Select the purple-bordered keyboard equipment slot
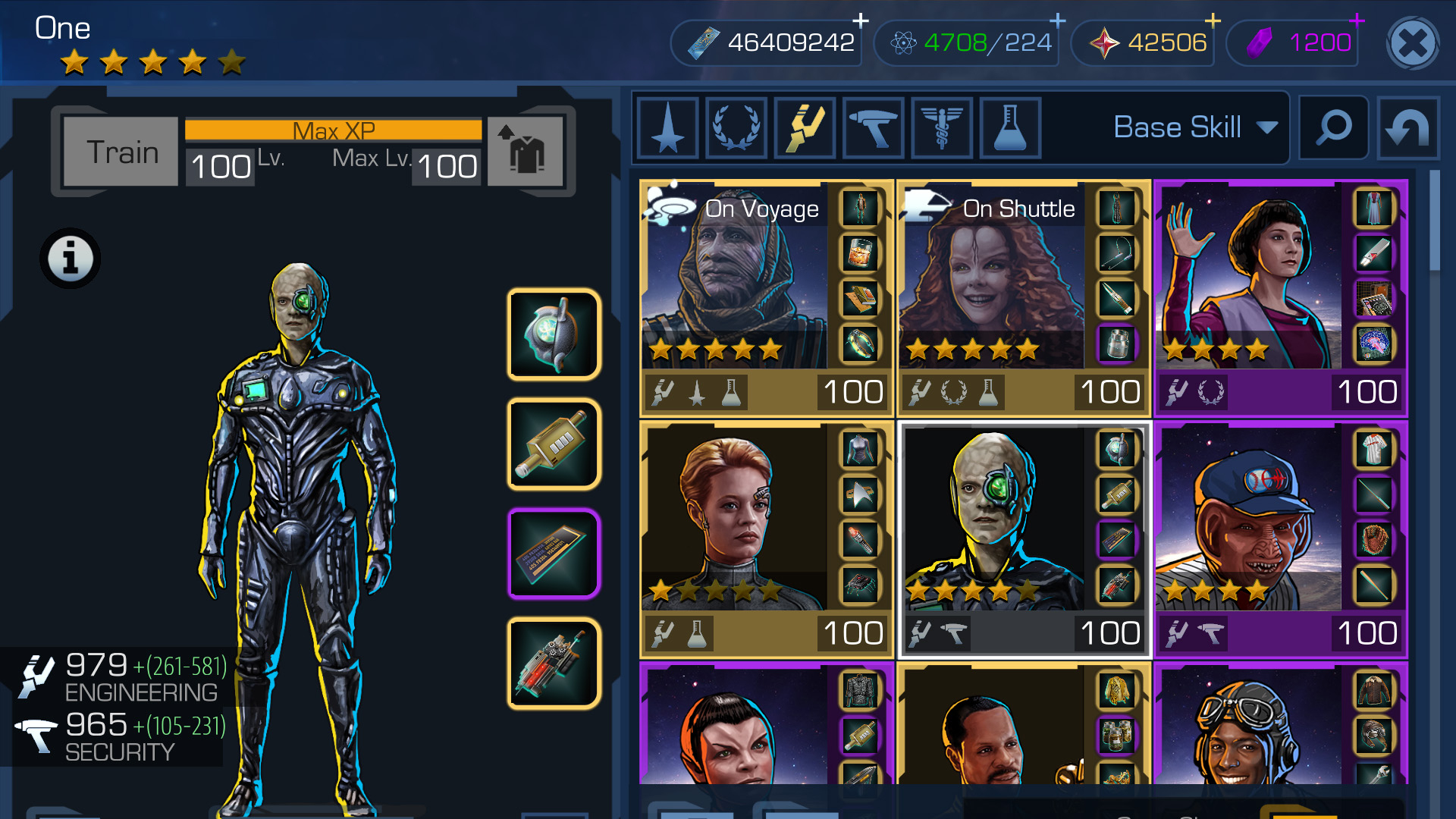 click(x=554, y=554)
